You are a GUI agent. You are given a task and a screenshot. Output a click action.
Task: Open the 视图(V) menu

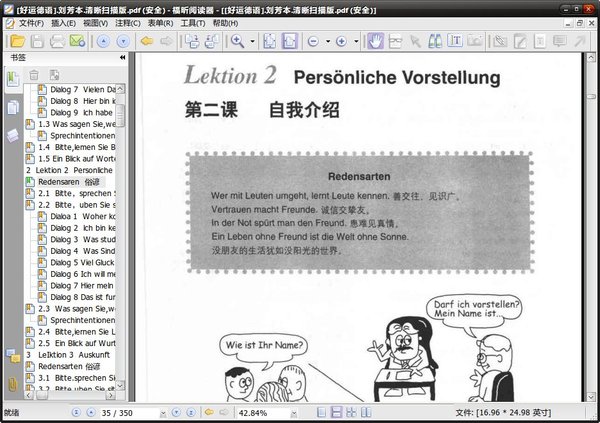click(x=95, y=23)
